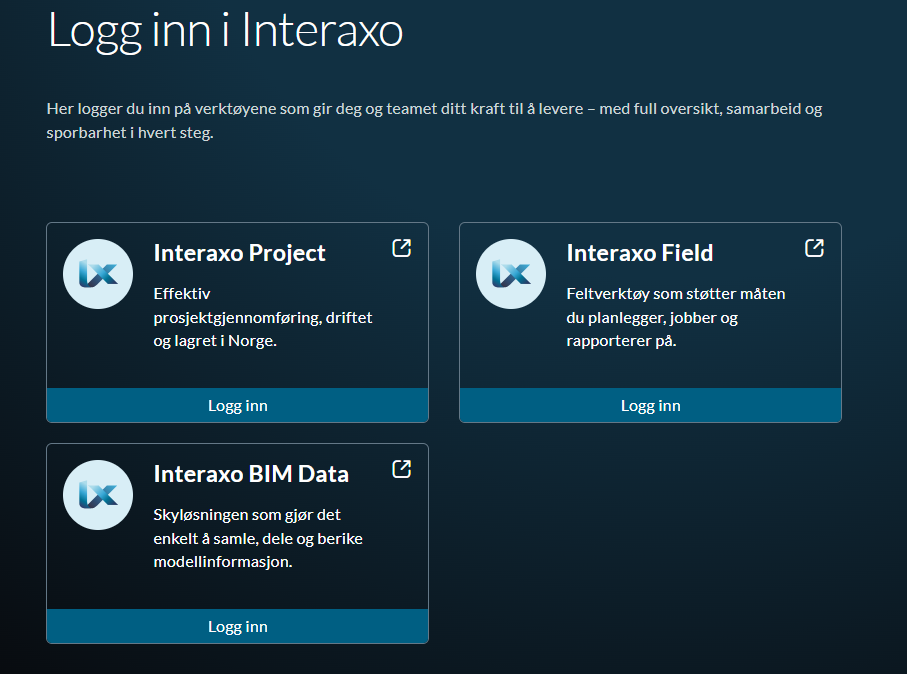907x674 pixels.
Task: Select the Interaxo Field card title
Action: 639,253
